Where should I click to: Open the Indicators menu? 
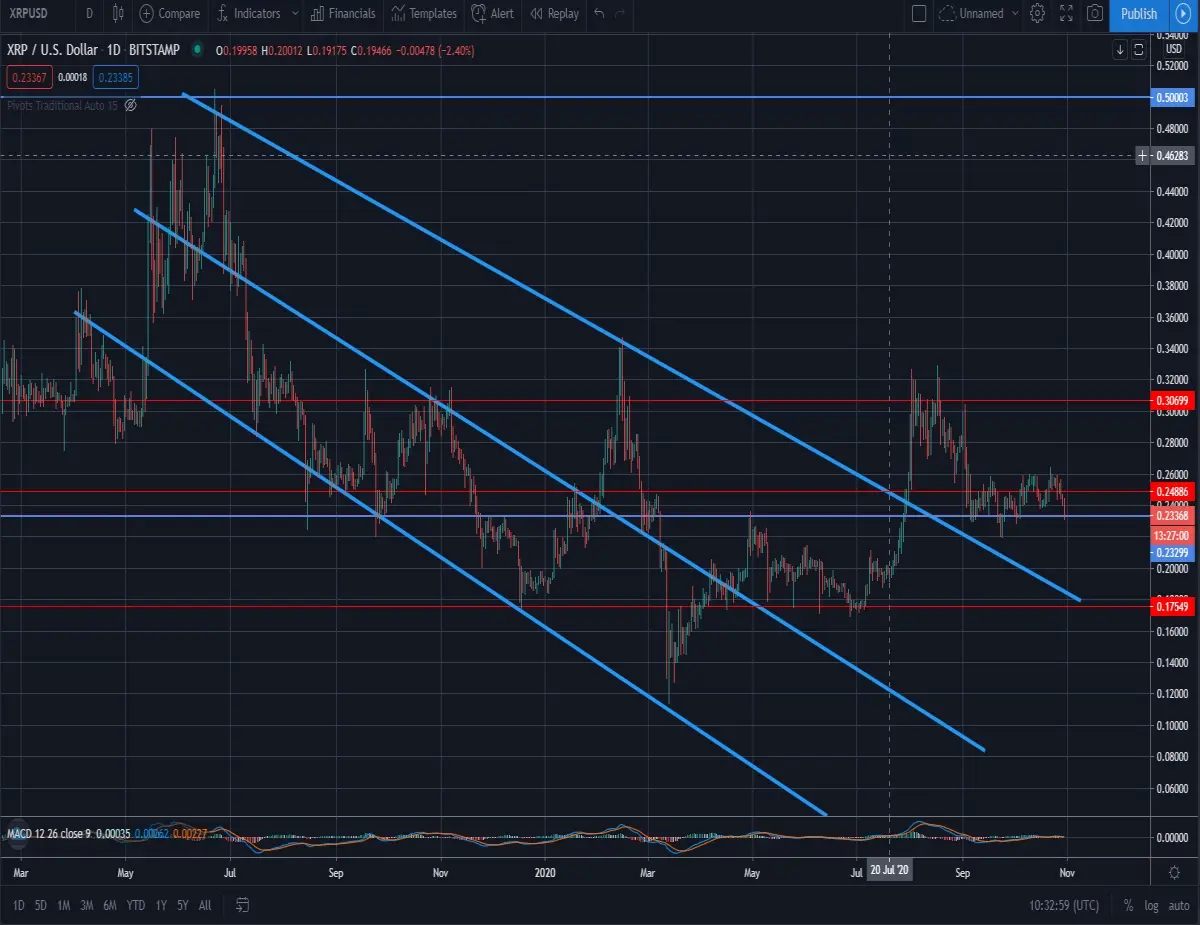(x=247, y=14)
